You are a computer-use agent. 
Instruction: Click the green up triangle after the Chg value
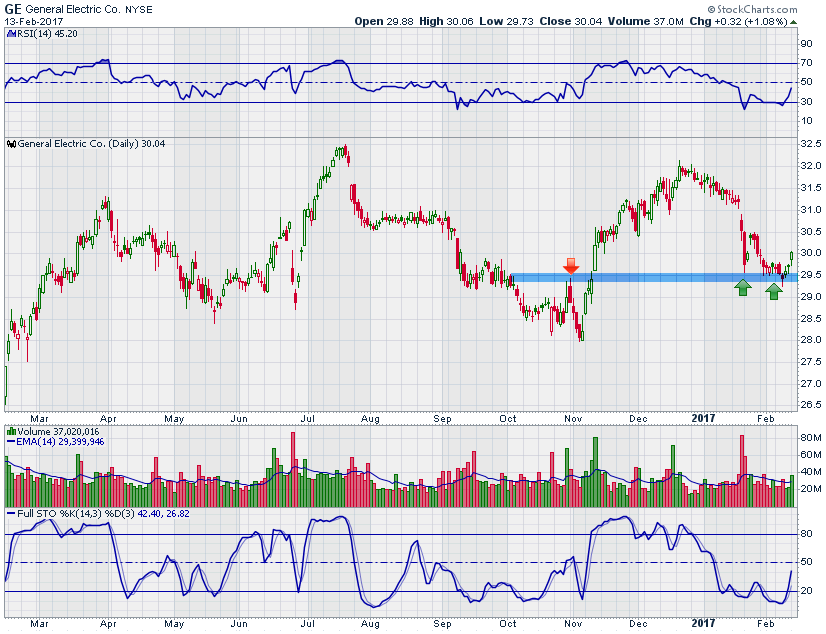click(x=793, y=22)
